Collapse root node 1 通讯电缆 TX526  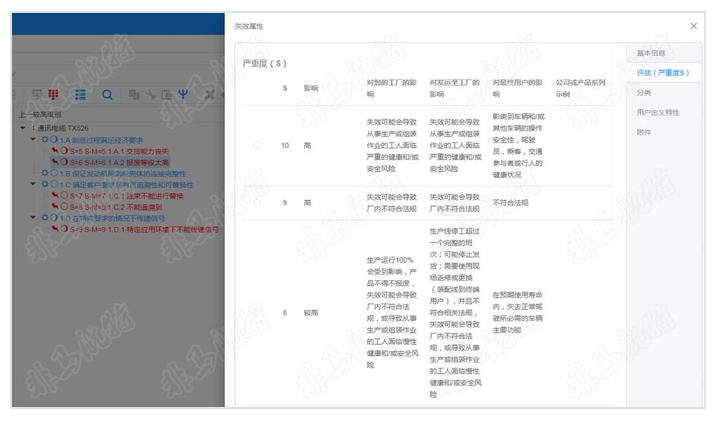pyautogui.click(x=23, y=128)
